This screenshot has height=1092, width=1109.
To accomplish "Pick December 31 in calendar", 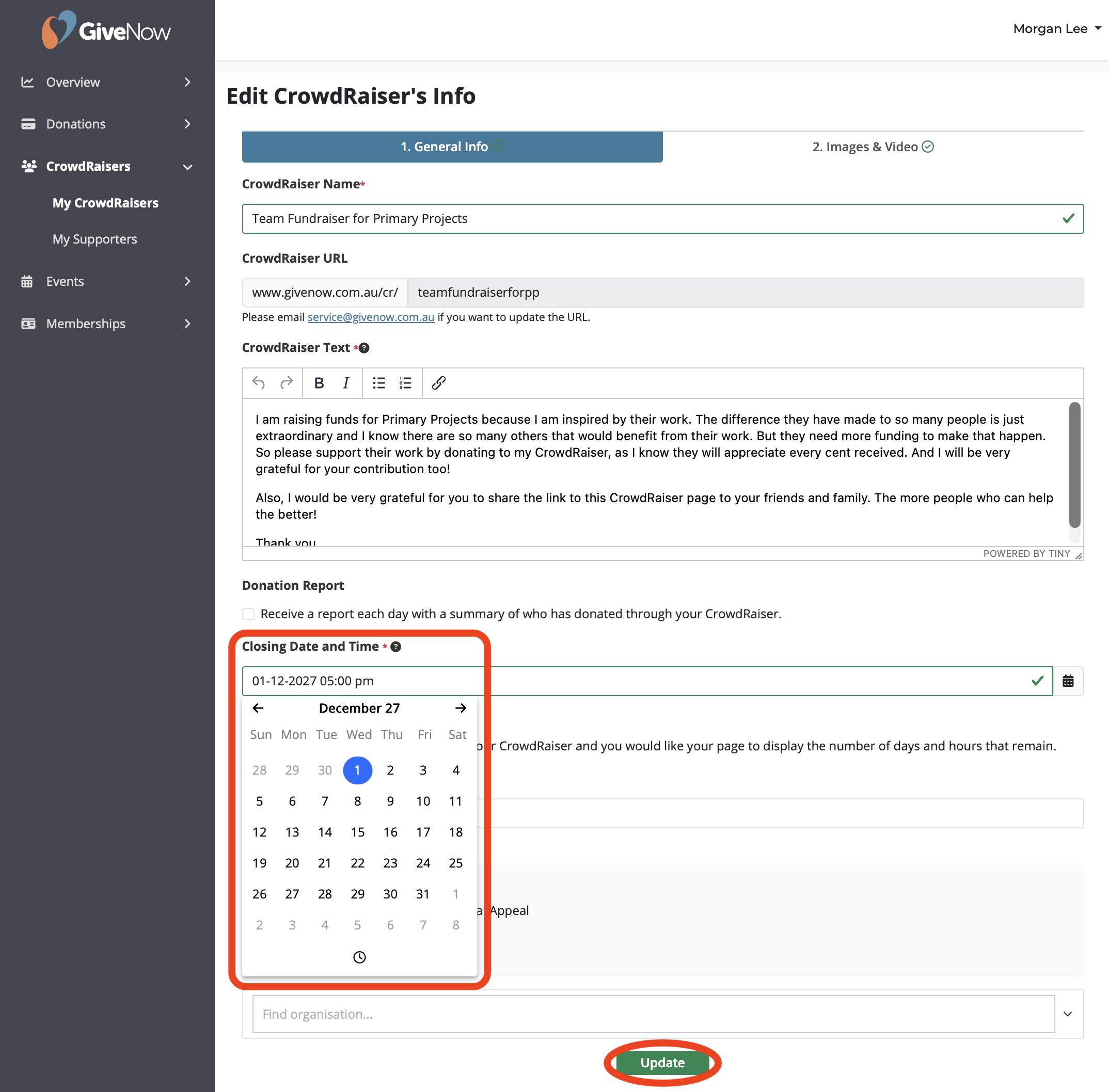I will [423, 894].
